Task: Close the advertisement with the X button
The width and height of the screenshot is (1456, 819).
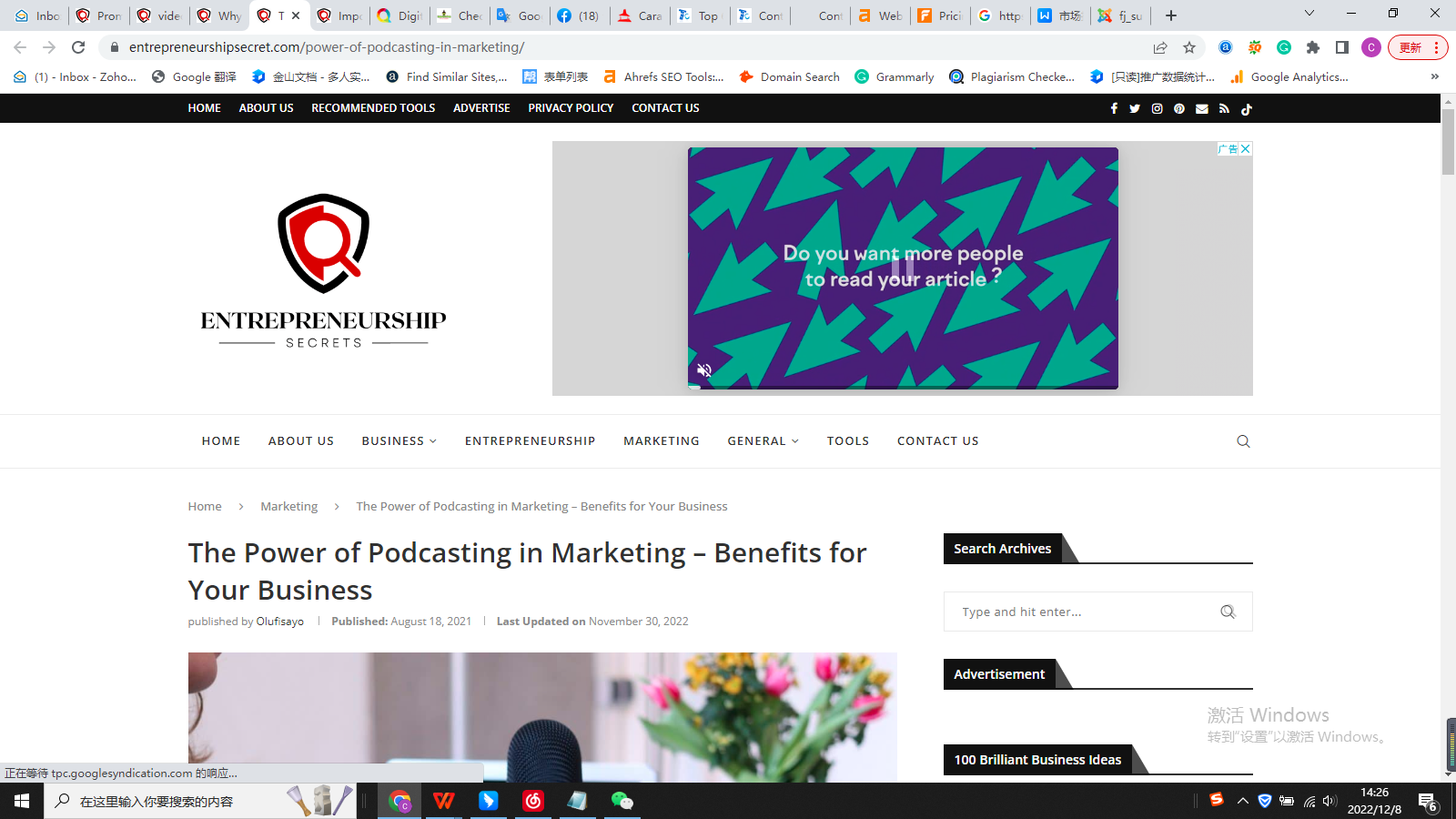Action: [1246, 148]
